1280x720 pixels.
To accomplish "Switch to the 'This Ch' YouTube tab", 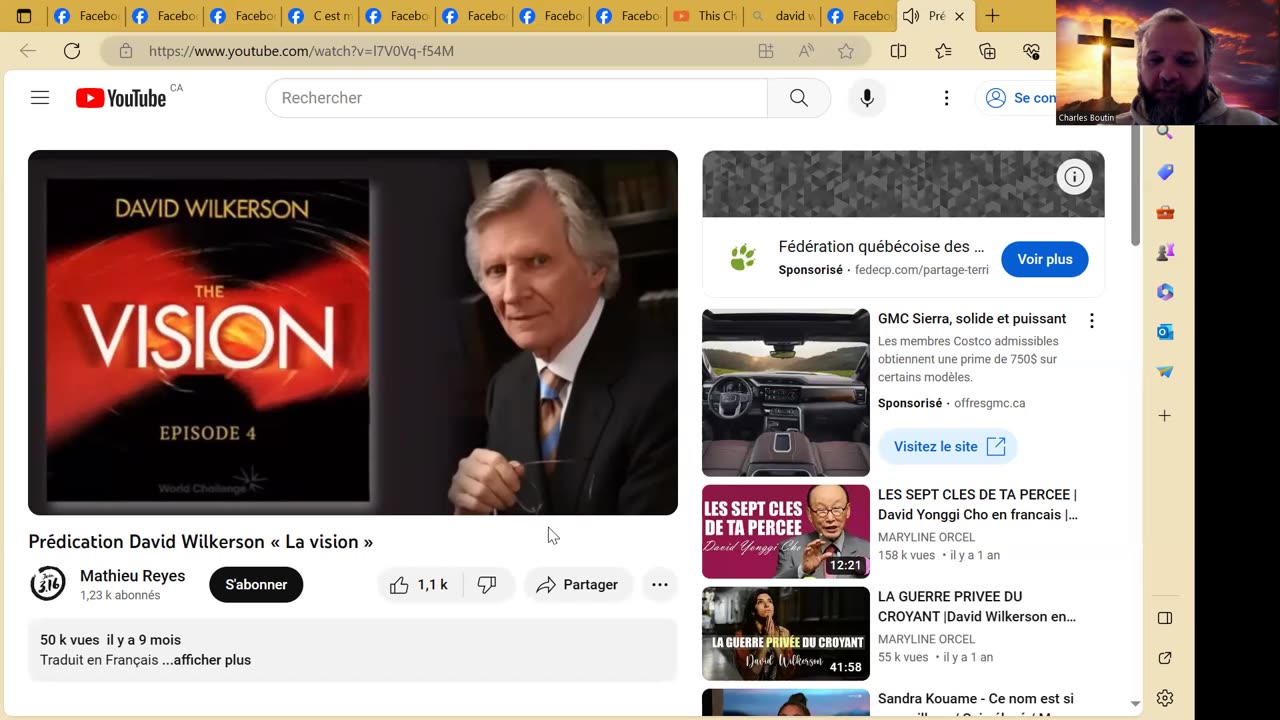I will [x=706, y=16].
